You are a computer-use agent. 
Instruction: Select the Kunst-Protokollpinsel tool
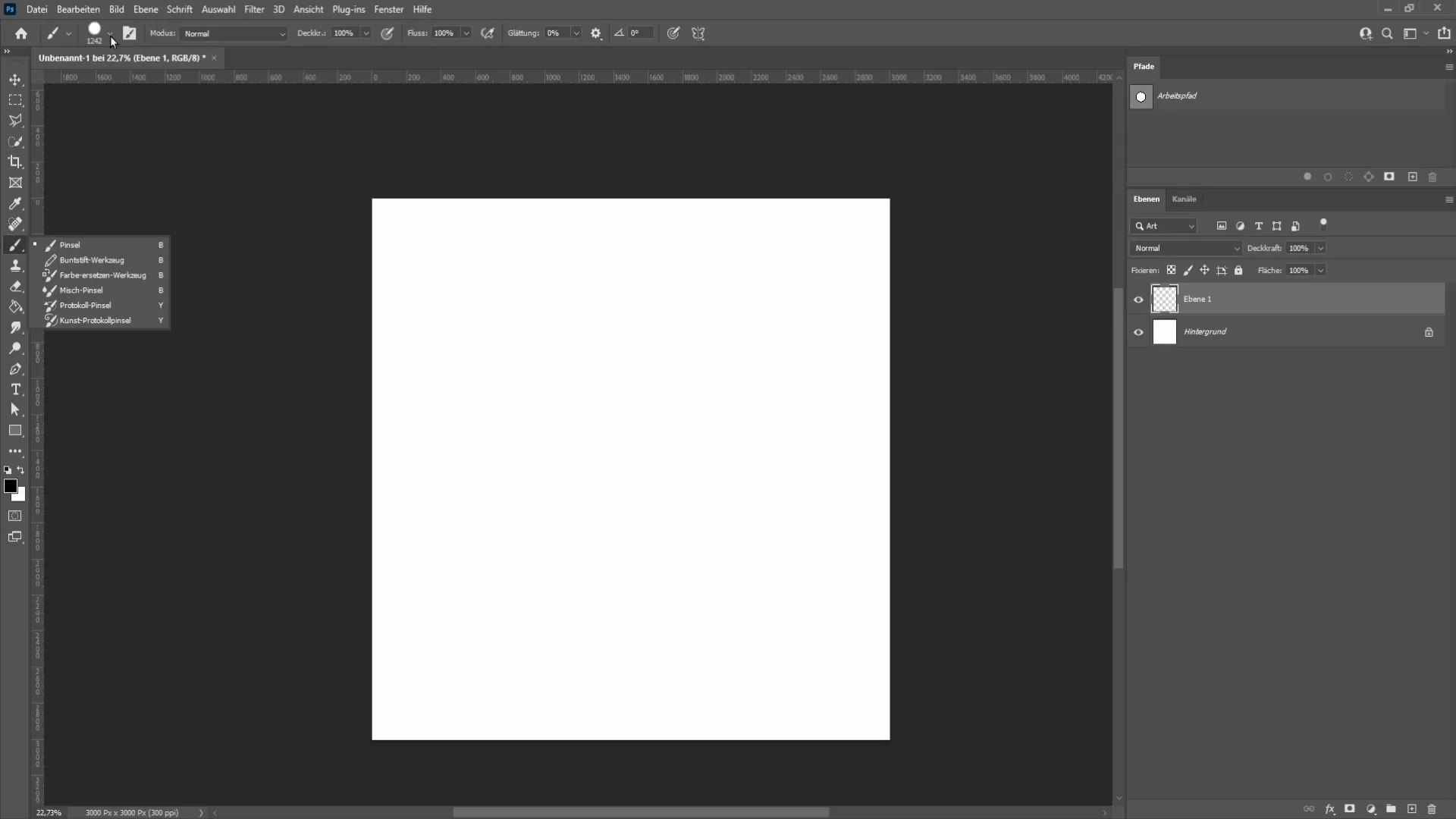click(95, 319)
